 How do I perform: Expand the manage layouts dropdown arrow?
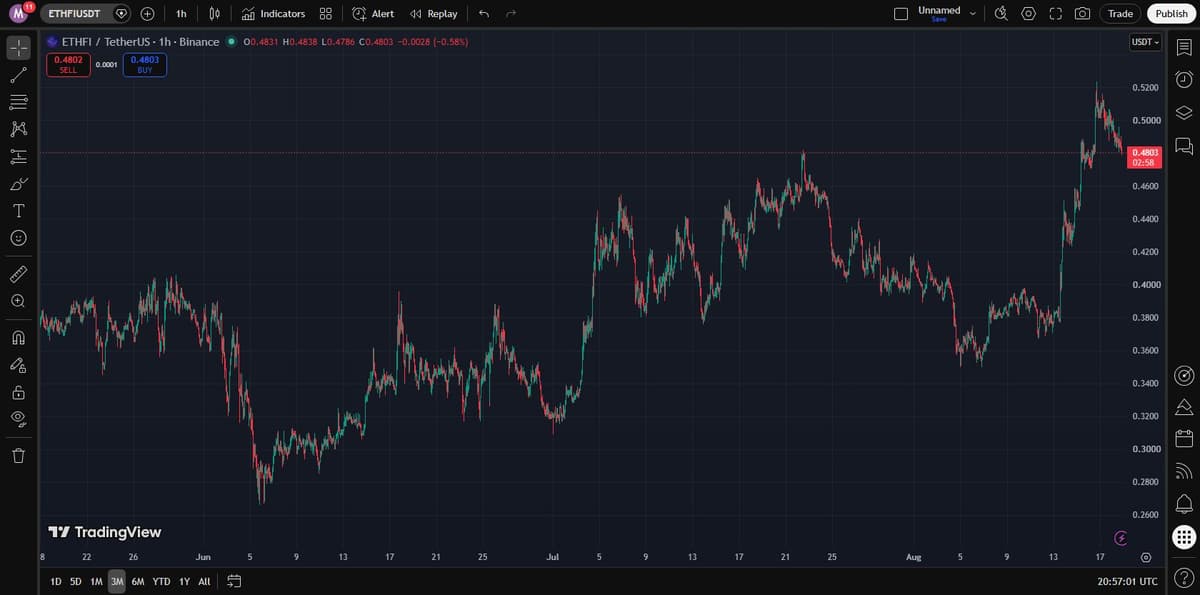coord(972,14)
